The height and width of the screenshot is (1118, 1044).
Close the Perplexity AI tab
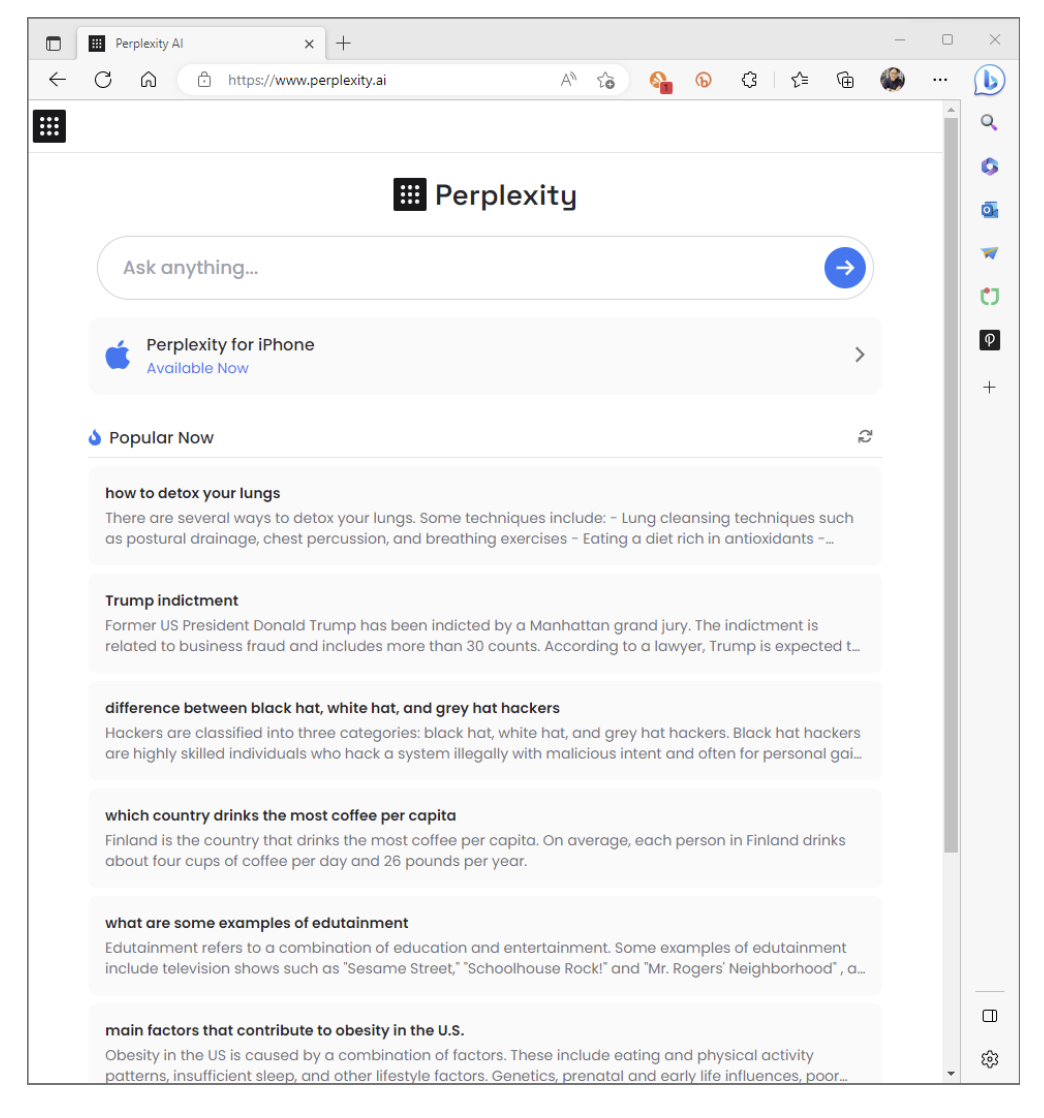click(x=309, y=44)
